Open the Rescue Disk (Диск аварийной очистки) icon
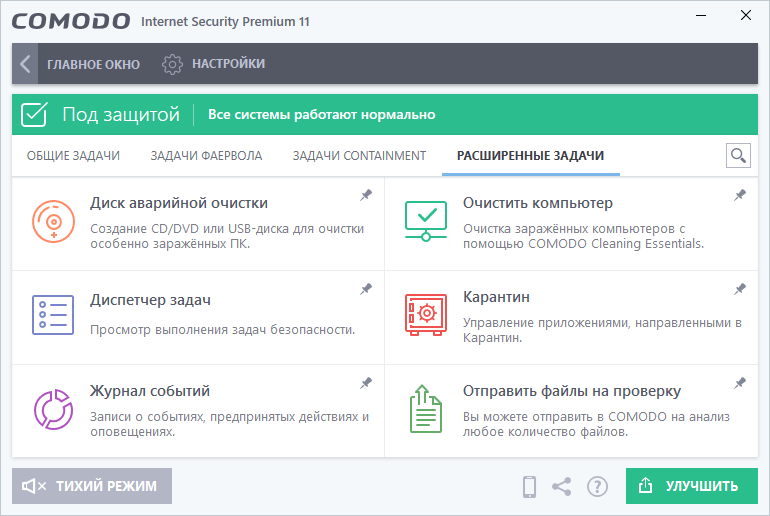 coord(52,221)
